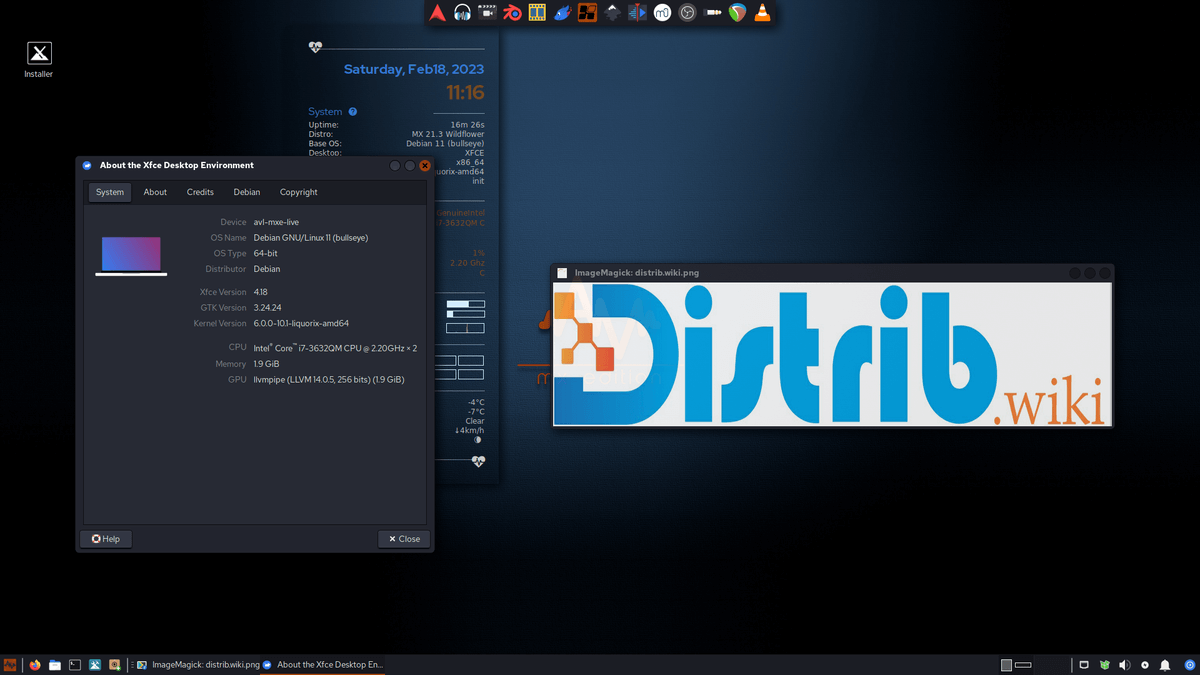Launch OBS Studio from the top dock

tap(687, 13)
